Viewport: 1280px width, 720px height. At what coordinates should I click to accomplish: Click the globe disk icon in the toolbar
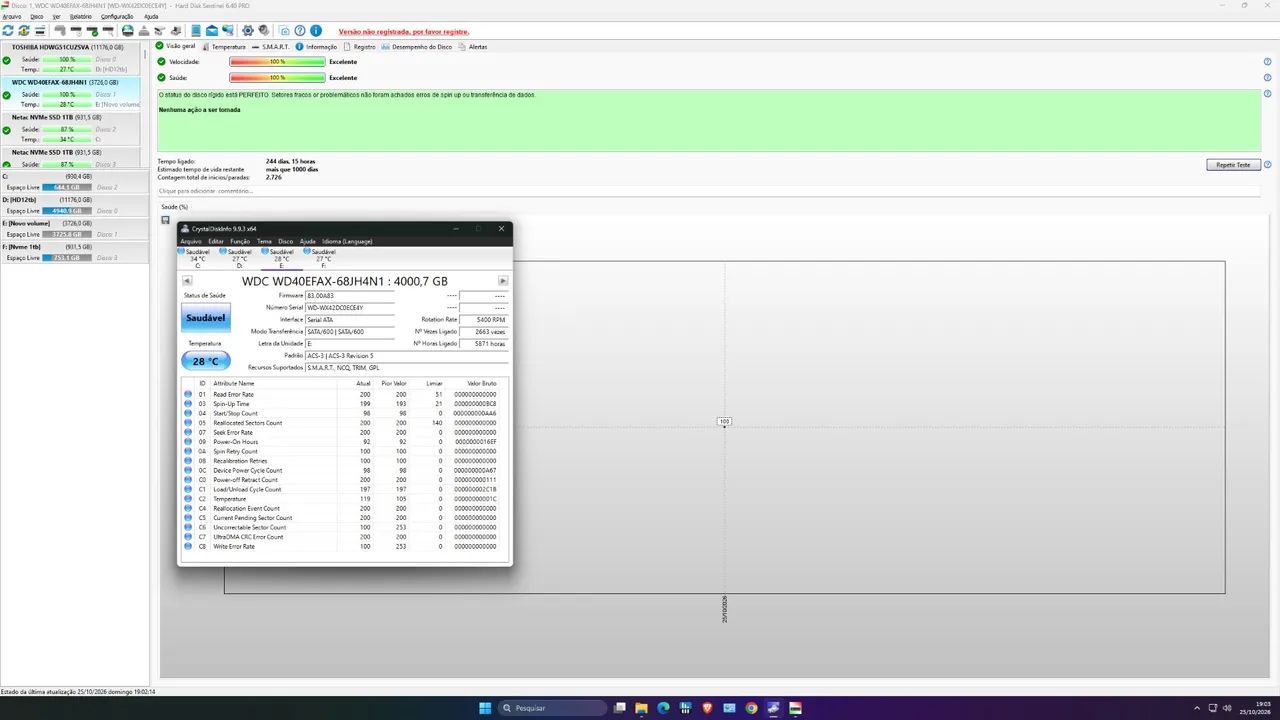point(127,31)
